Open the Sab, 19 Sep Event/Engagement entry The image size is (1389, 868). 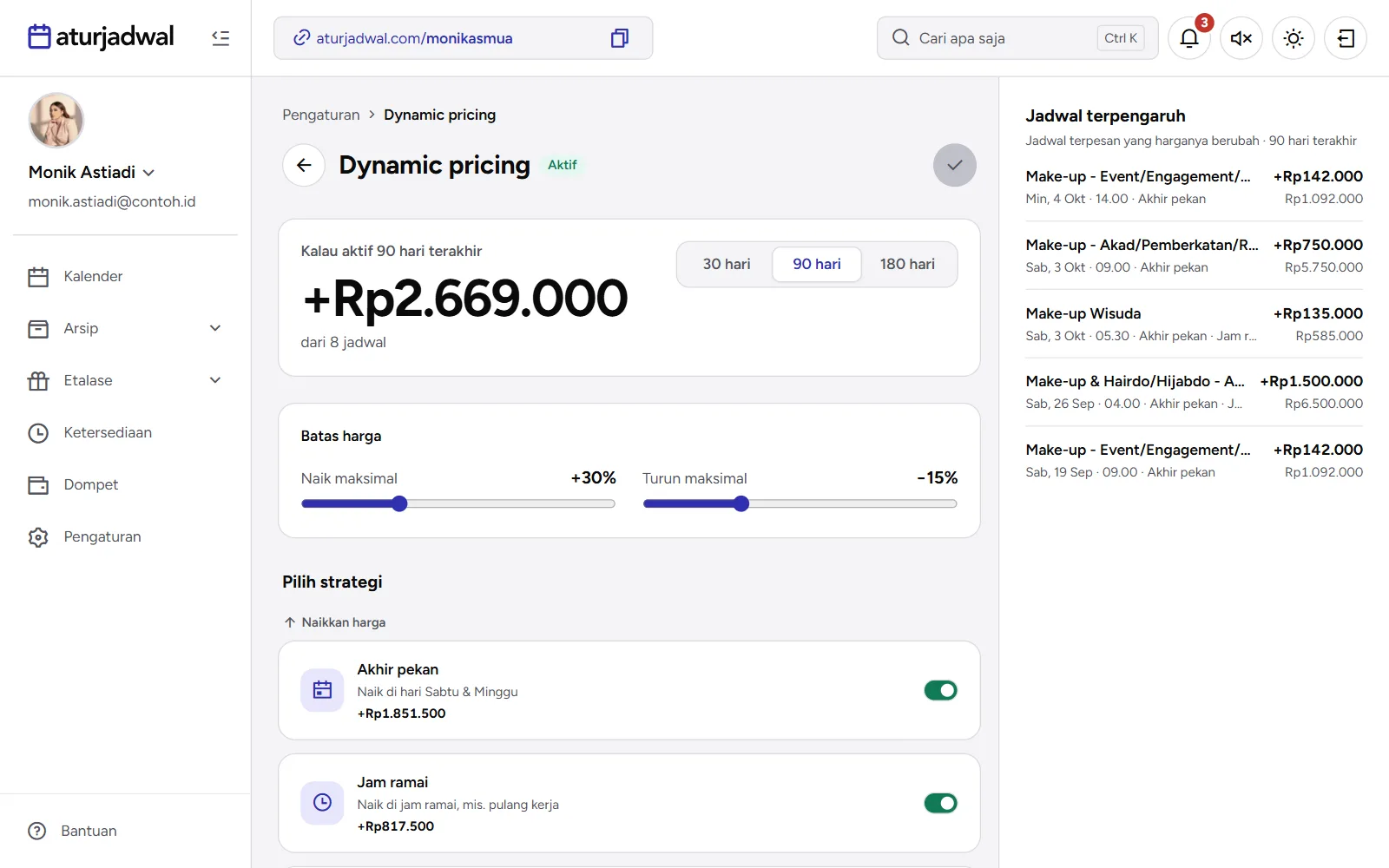(1194, 460)
